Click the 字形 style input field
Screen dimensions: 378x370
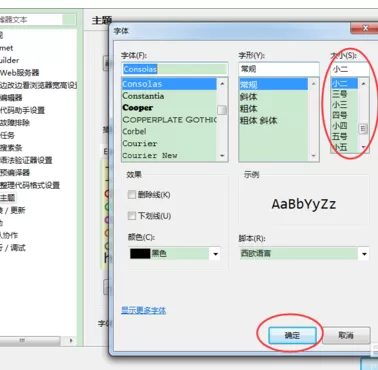pos(279,69)
